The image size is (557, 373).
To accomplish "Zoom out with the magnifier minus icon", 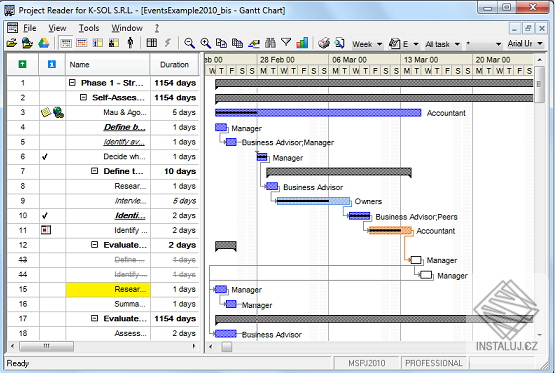I will pos(189,43).
